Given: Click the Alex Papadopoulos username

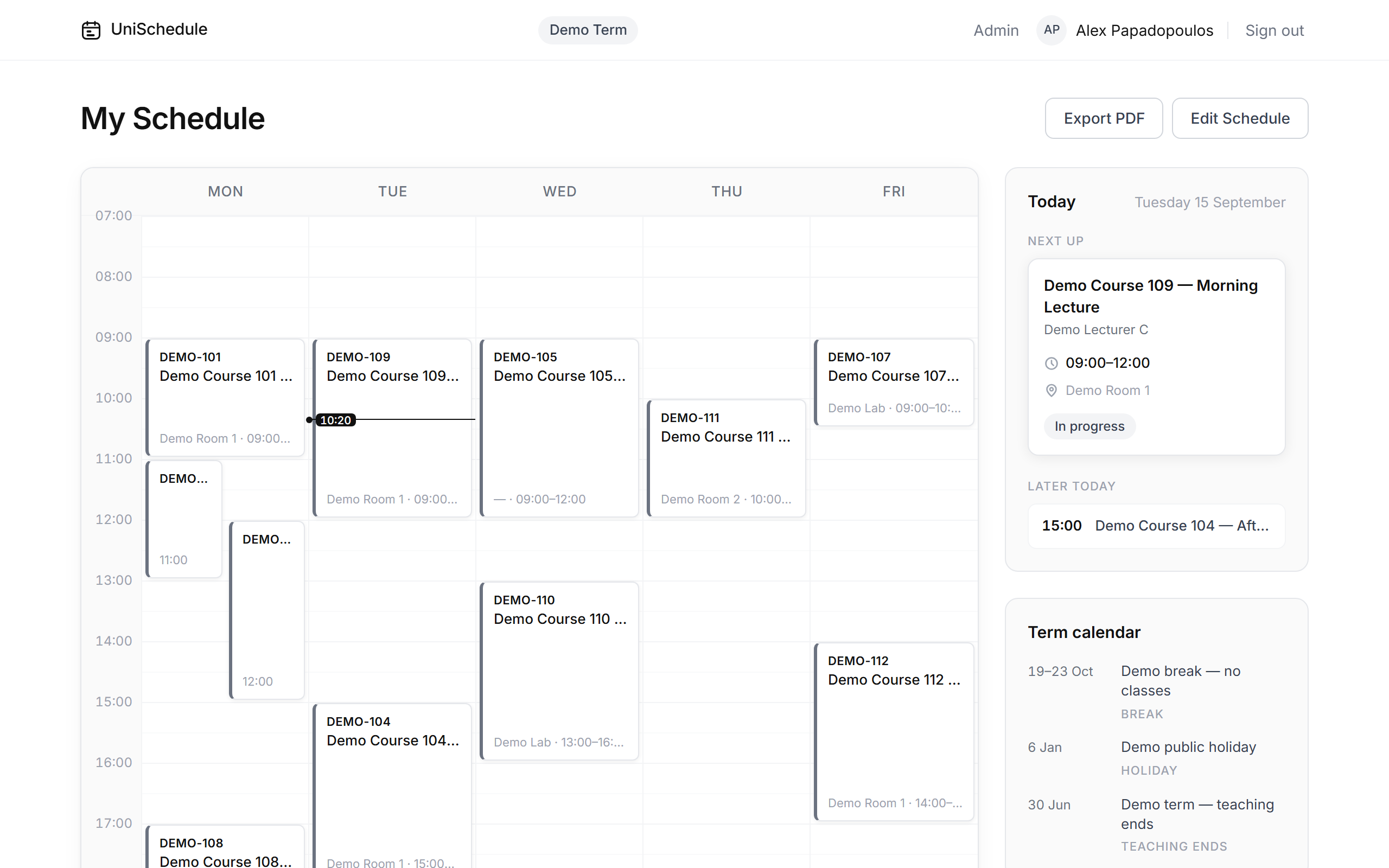Looking at the screenshot, I should pyautogui.click(x=1144, y=30).
